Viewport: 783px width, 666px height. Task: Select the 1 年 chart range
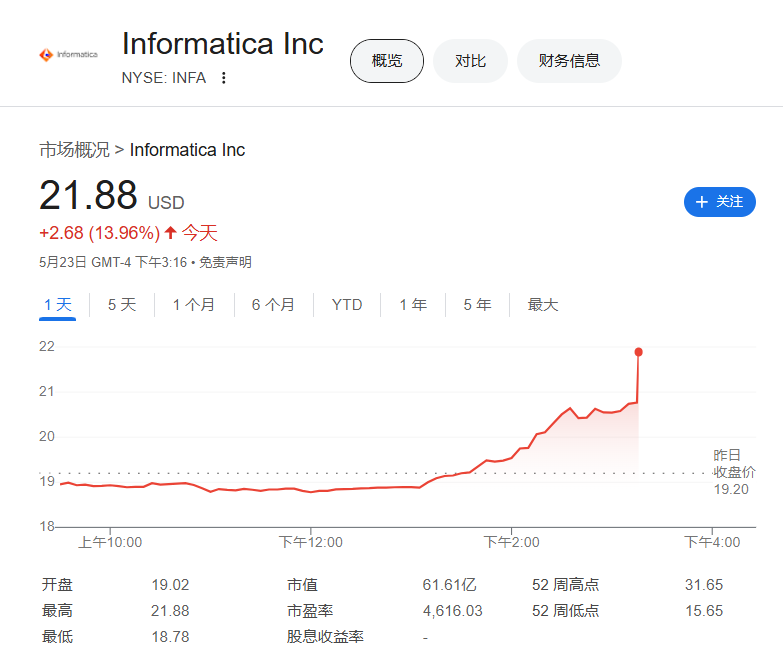[x=413, y=305]
